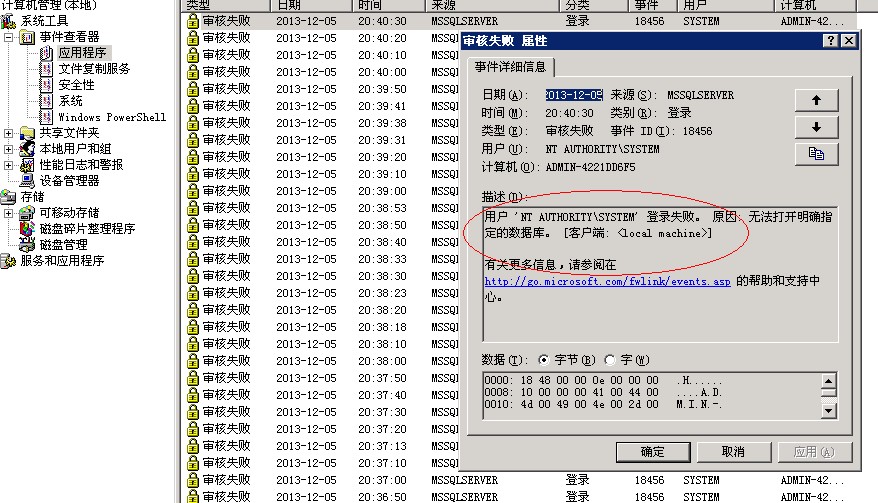Open the 安全性 event log
Image resolution: width=878 pixels, height=503 pixels.
point(76,85)
